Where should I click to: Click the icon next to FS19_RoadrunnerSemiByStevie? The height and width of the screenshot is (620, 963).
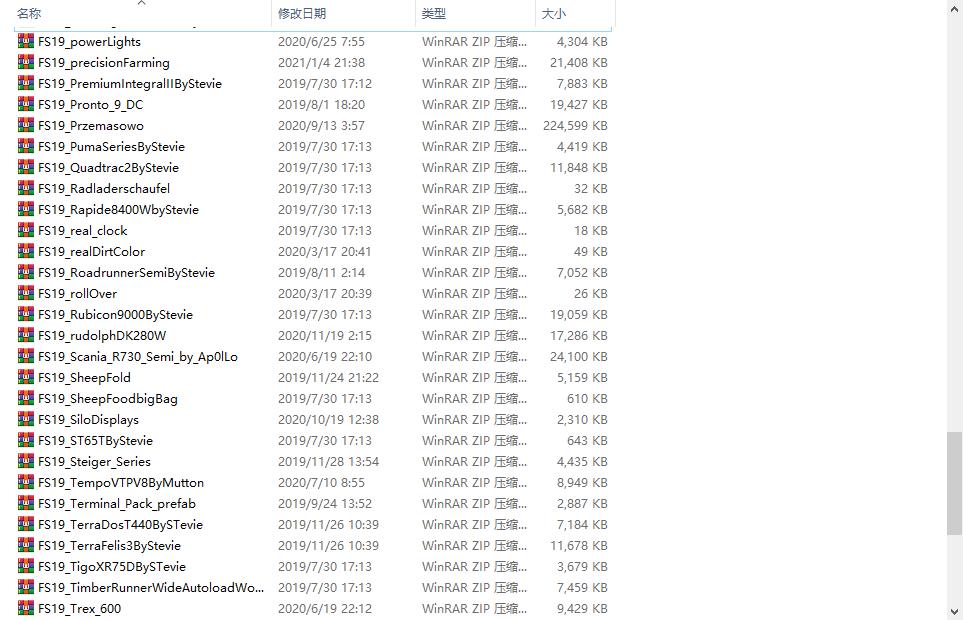[x=26, y=272]
